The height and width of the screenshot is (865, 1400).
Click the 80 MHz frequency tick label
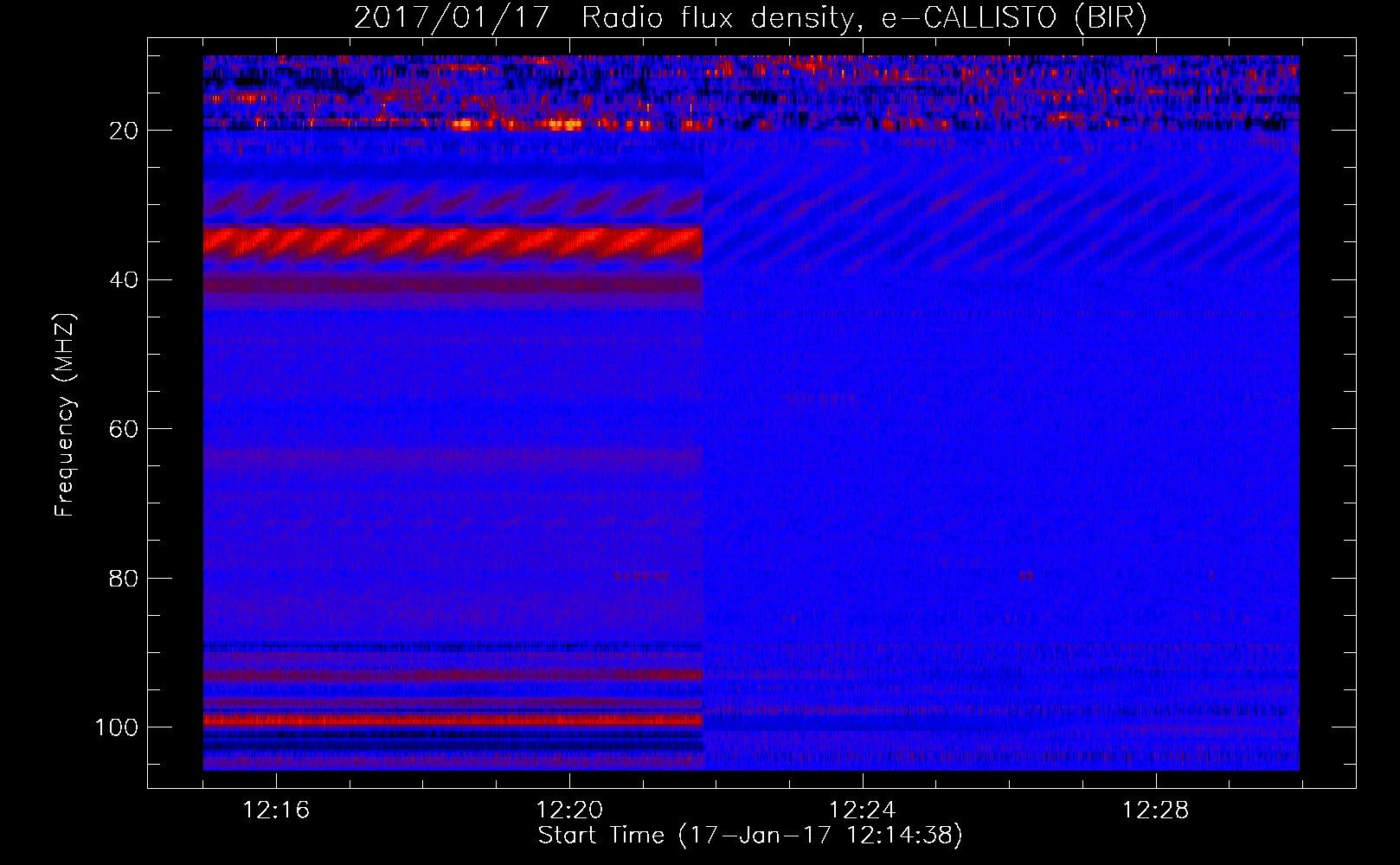coord(125,579)
